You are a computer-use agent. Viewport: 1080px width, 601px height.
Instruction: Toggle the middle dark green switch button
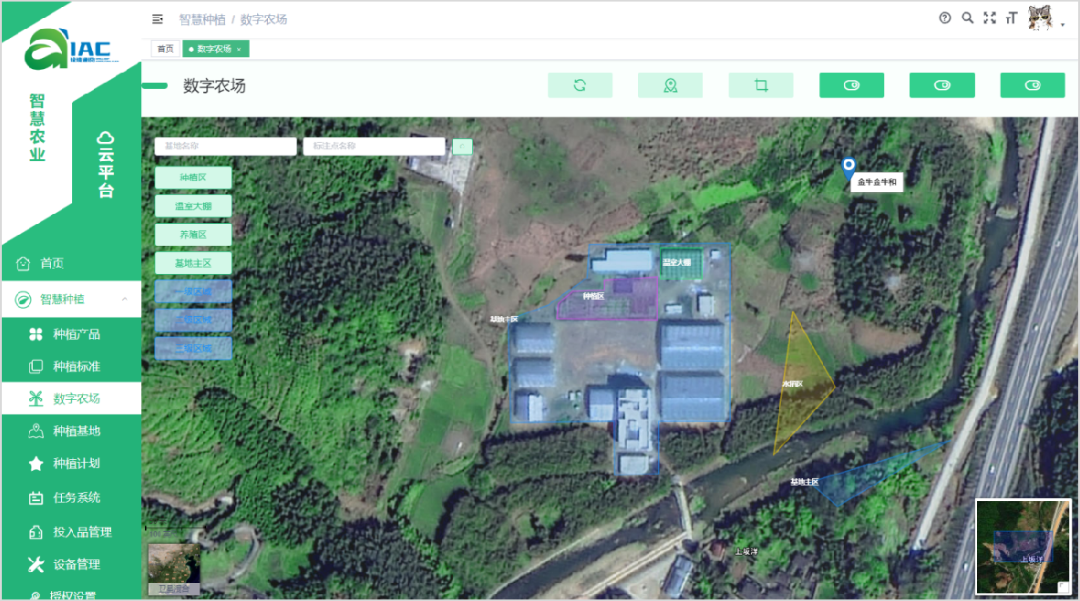point(941,86)
